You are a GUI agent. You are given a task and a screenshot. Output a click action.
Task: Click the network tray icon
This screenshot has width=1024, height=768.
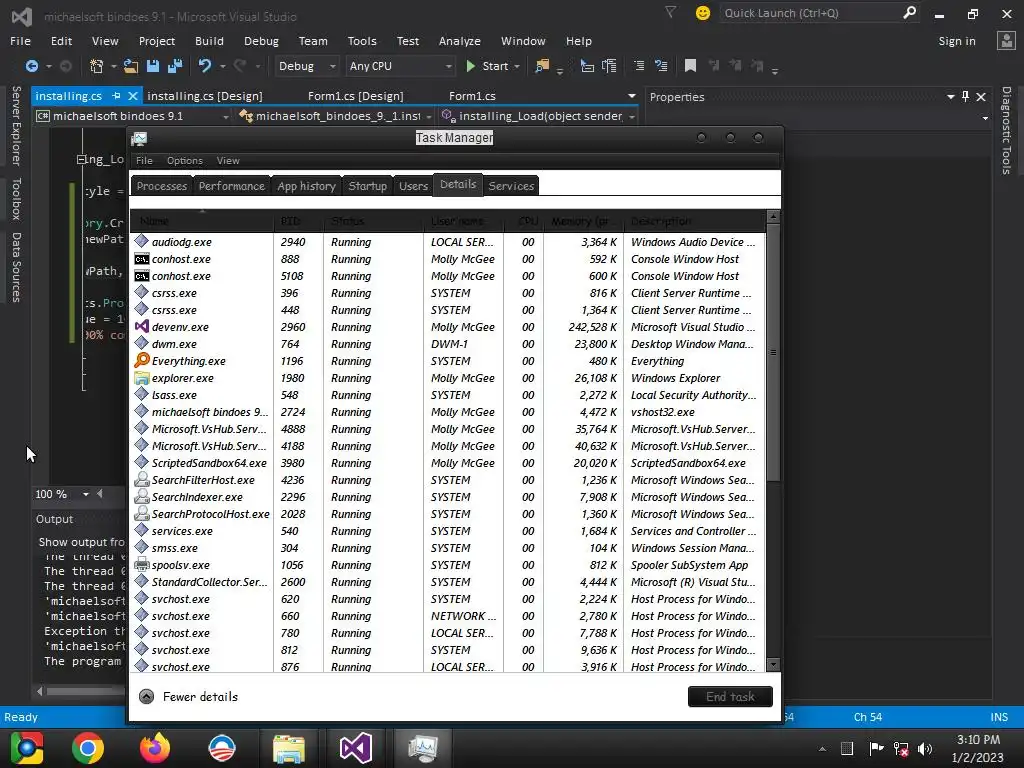point(901,749)
